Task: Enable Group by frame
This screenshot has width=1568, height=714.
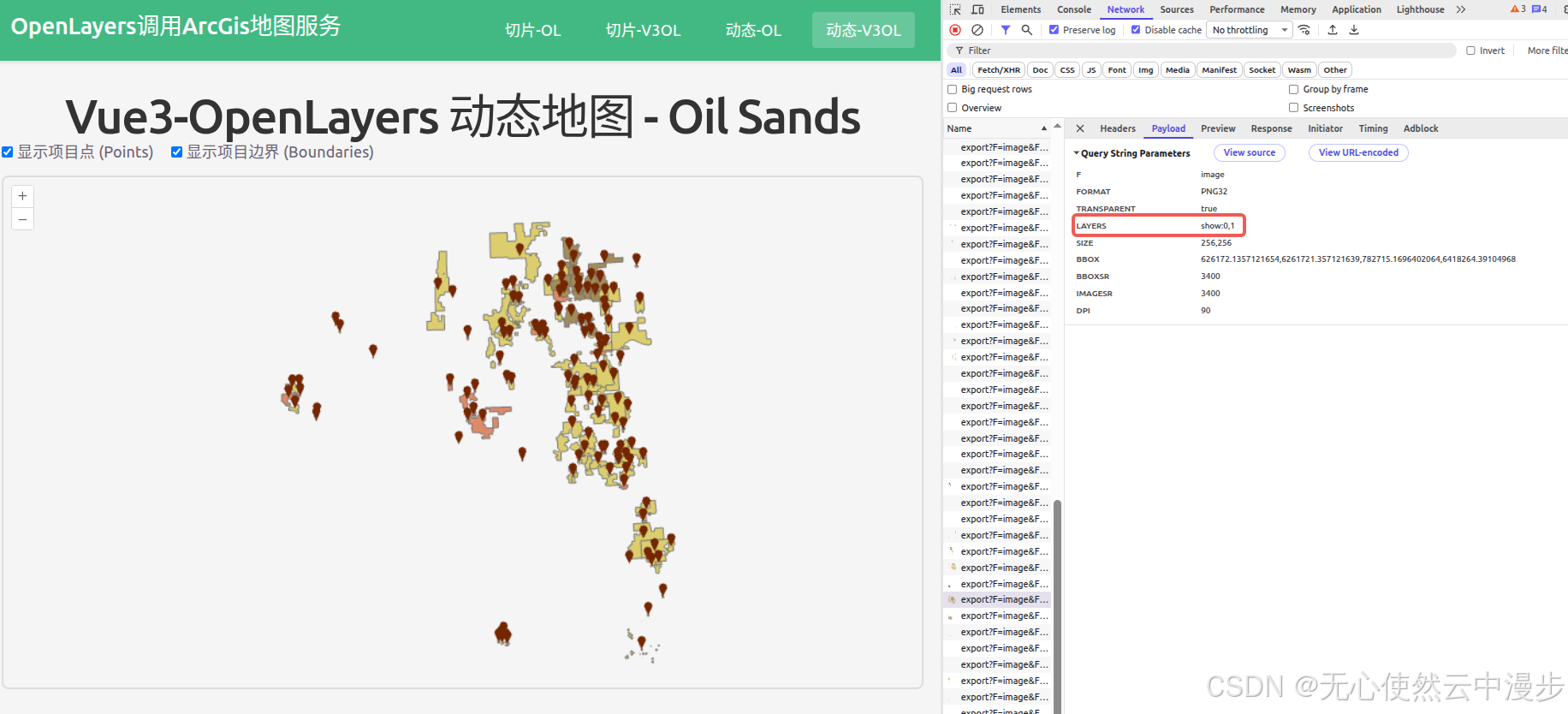Action: [1294, 89]
